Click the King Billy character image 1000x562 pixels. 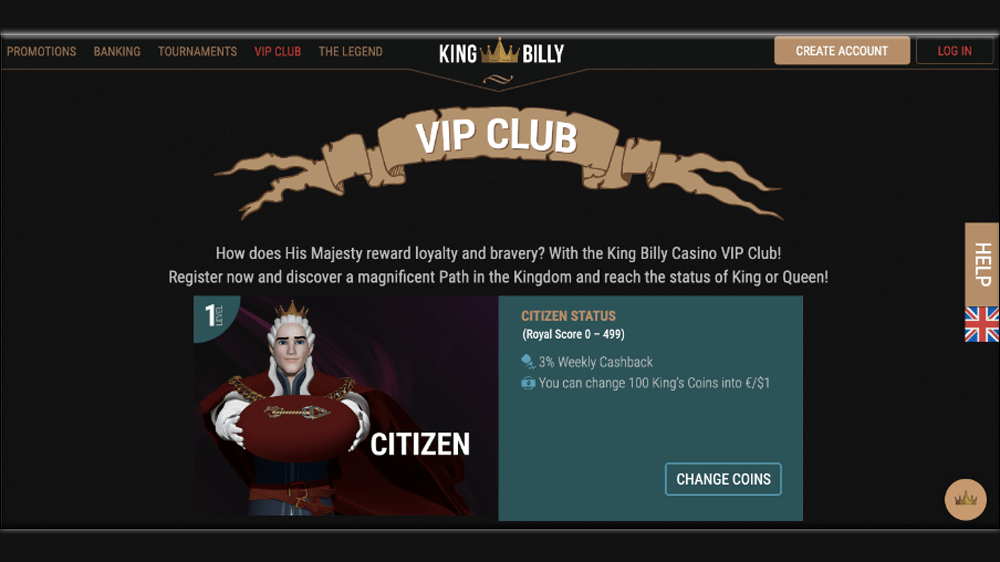click(287, 408)
